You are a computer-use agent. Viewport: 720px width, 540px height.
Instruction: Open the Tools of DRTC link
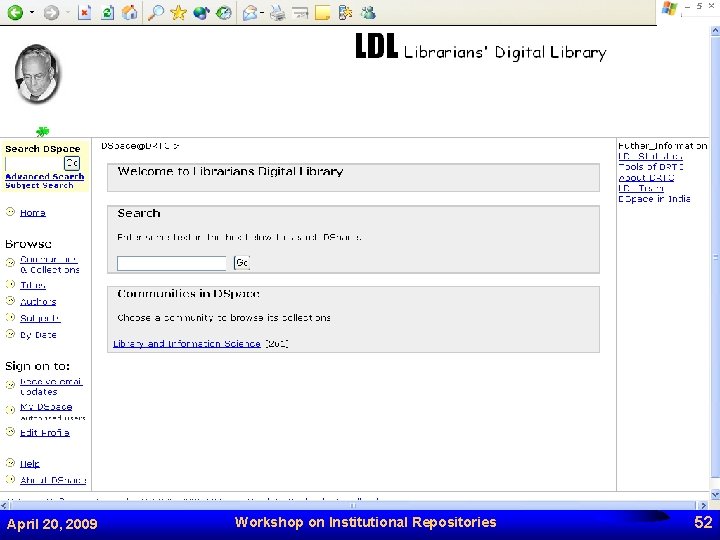tap(651, 167)
